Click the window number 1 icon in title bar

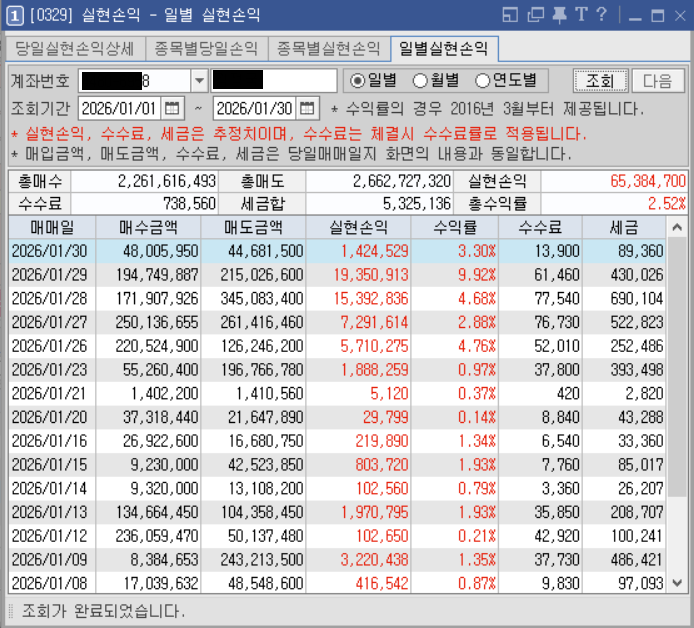click(x=15, y=16)
